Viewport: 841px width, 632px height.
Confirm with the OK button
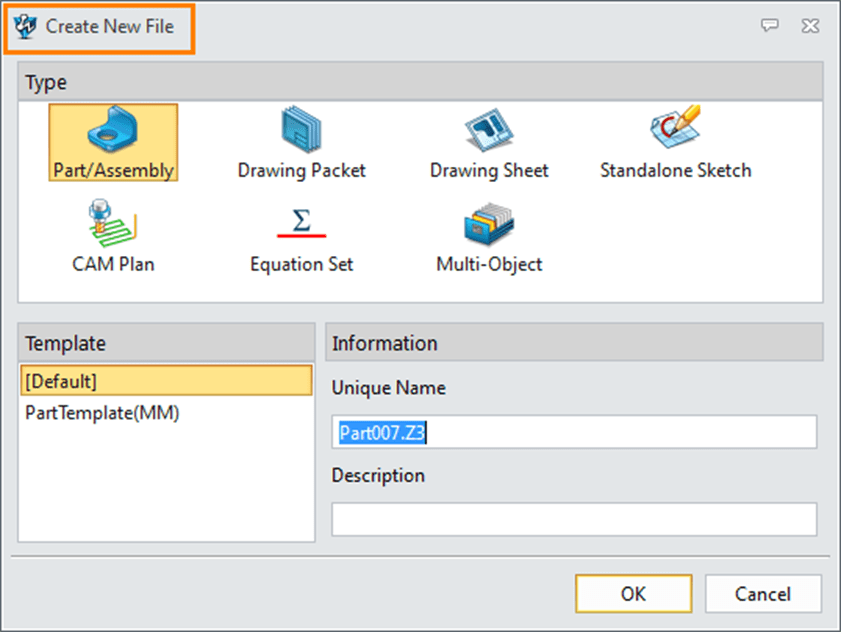click(633, 594)
